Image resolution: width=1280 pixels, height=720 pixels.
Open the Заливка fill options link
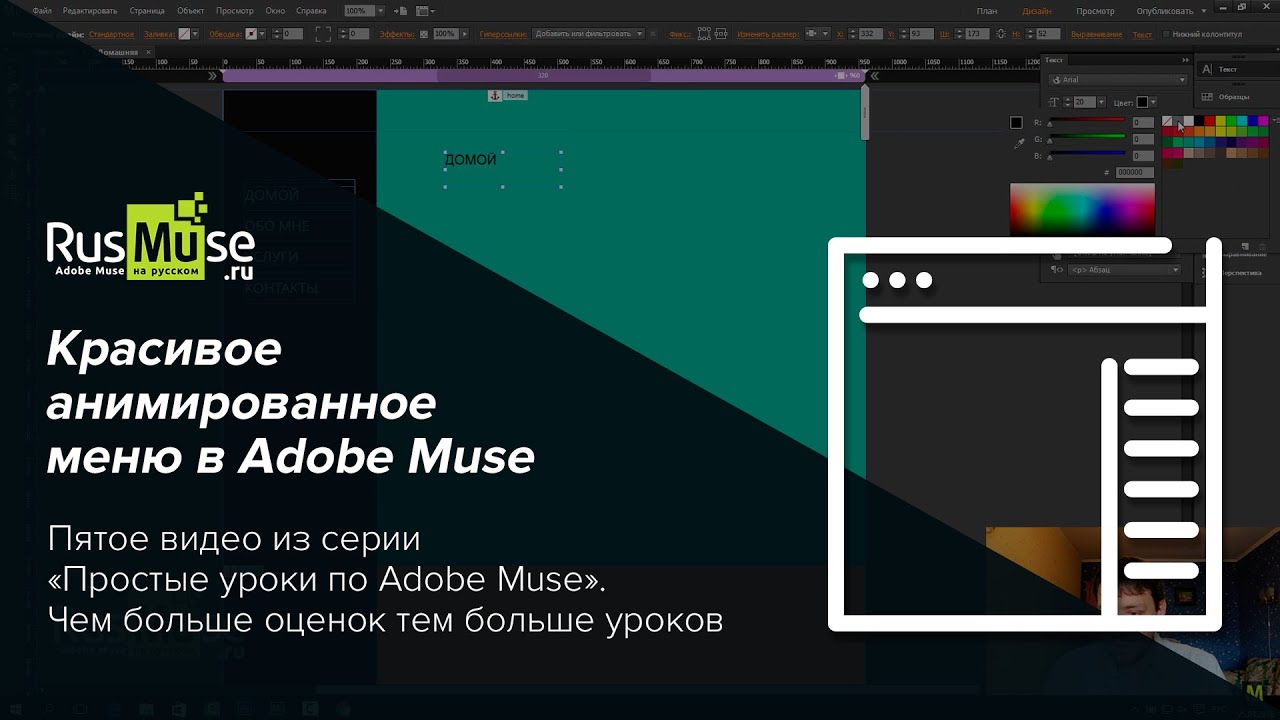[x=159, y=34]
